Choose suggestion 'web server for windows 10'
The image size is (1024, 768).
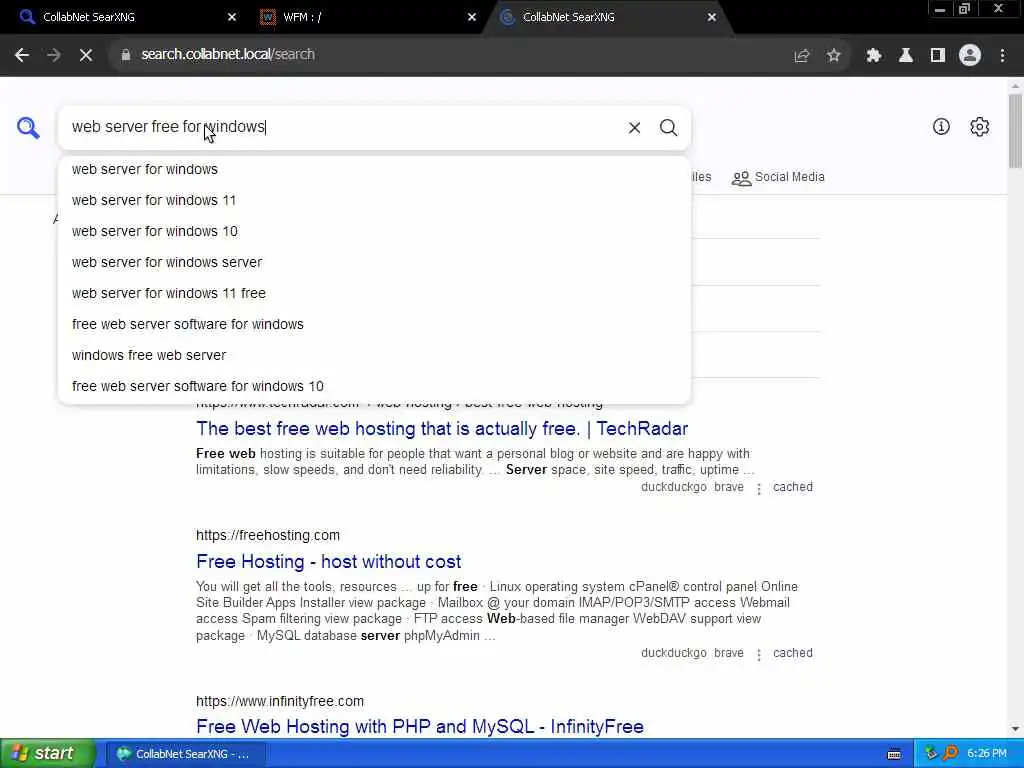[374, 231]
